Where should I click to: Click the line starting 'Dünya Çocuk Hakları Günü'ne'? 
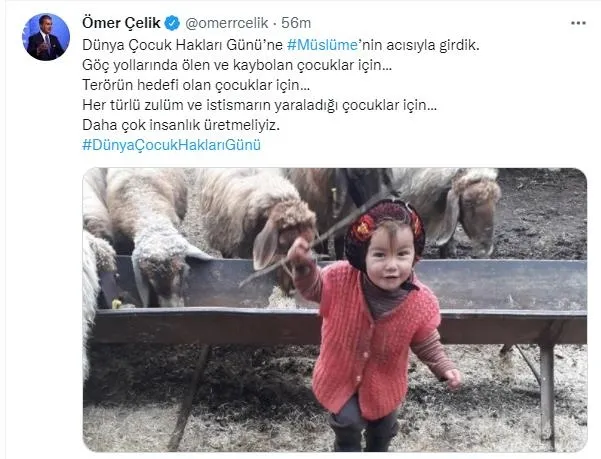pos(281,45)
